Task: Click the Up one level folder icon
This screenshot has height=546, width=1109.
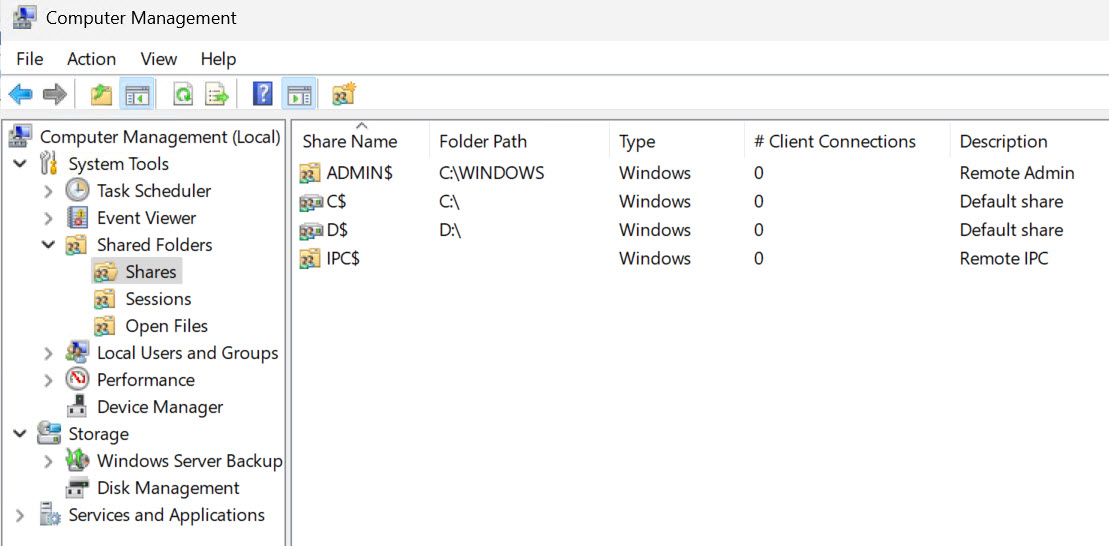Action: pos(101,94)
